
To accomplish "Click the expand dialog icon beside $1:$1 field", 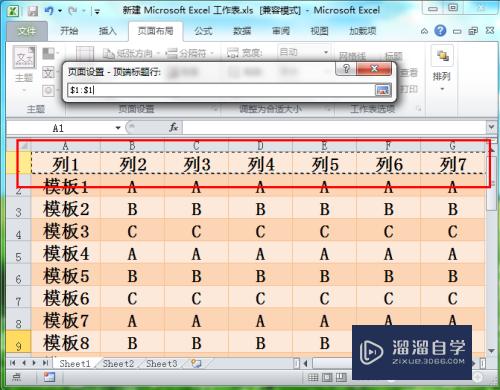I will [x=382, y=90].
